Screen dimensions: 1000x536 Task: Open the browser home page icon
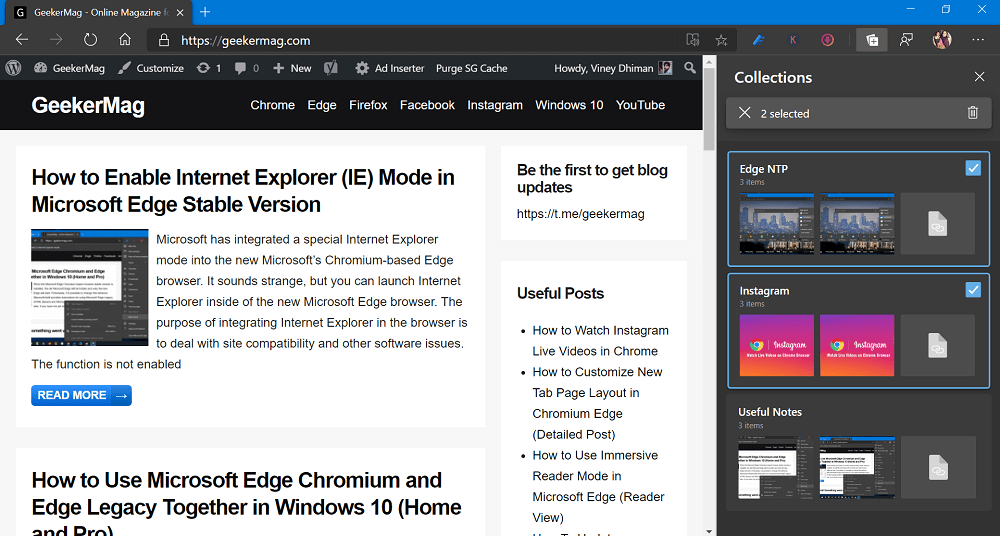point(125,40)
